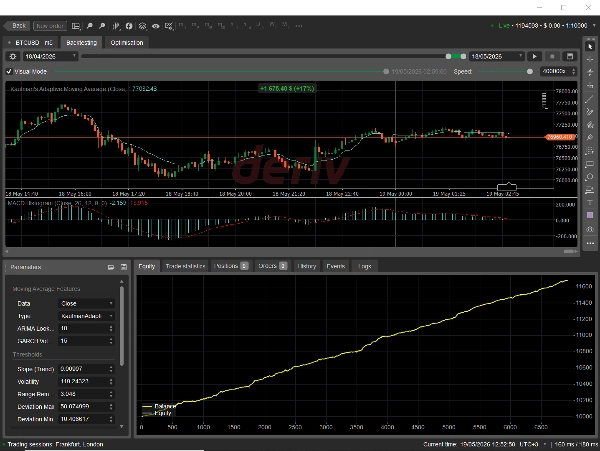Screen dimensions: 600x451
Task: Open the end date 18/05/2025 dropdown
Action: click(x=497, y=56)
